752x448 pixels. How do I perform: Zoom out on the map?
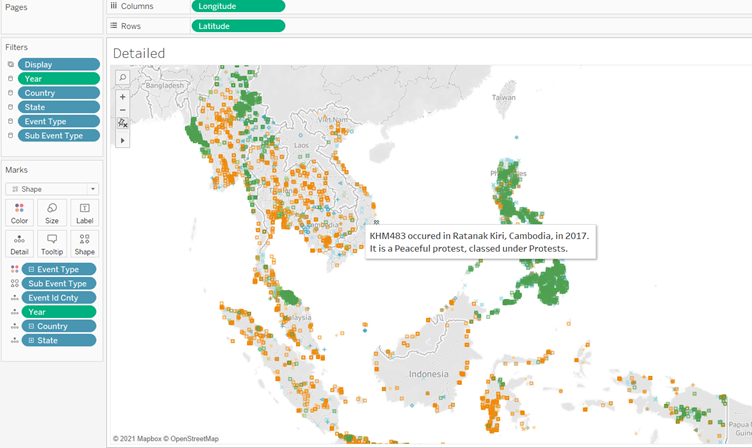pos(122,110)
